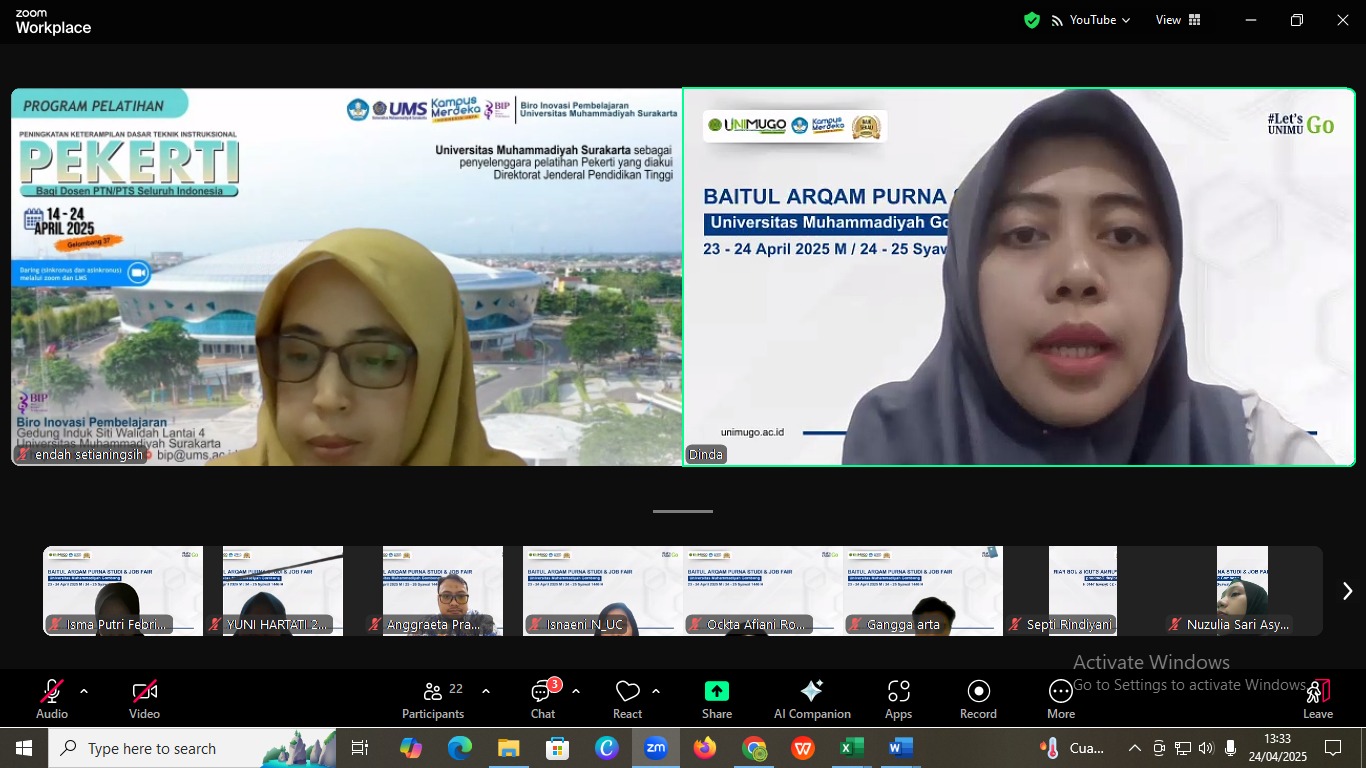This screenshot has width=1366, height=768.
Task: Unmute microphone with the Audio button
Action: click(52, 699)
